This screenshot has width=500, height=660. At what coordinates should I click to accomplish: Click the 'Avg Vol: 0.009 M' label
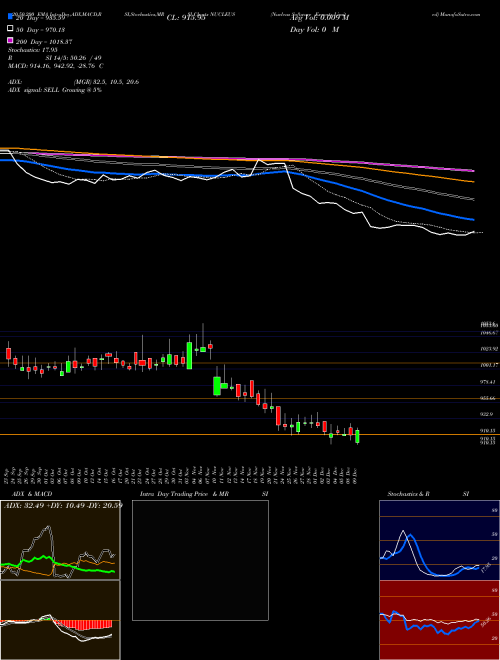(x=319, y=18)
